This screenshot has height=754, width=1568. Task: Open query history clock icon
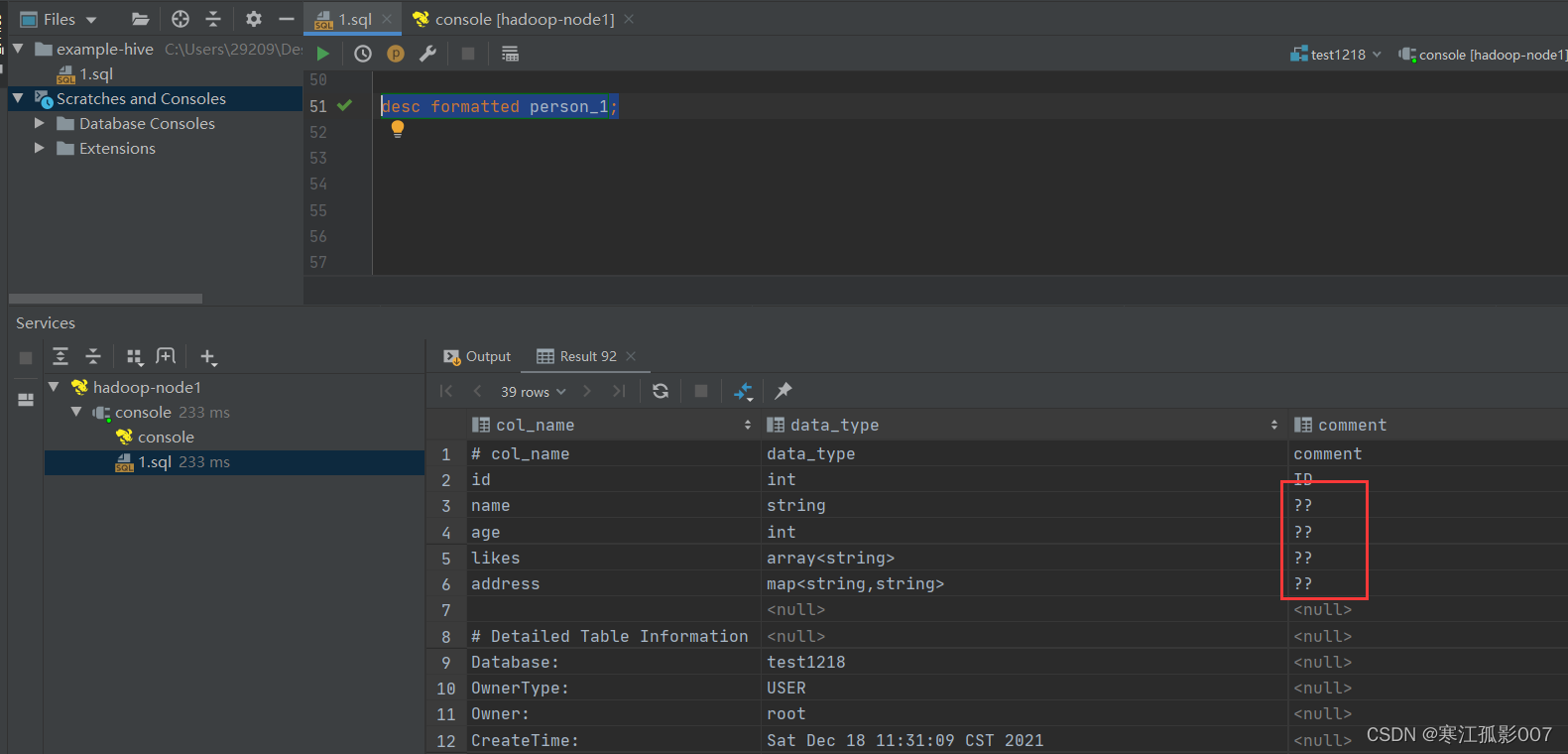coord(363,54)
